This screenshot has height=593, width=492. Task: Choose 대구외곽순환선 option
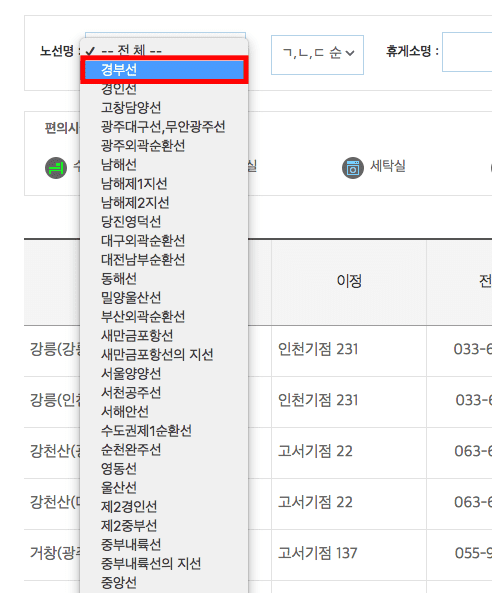164,241
